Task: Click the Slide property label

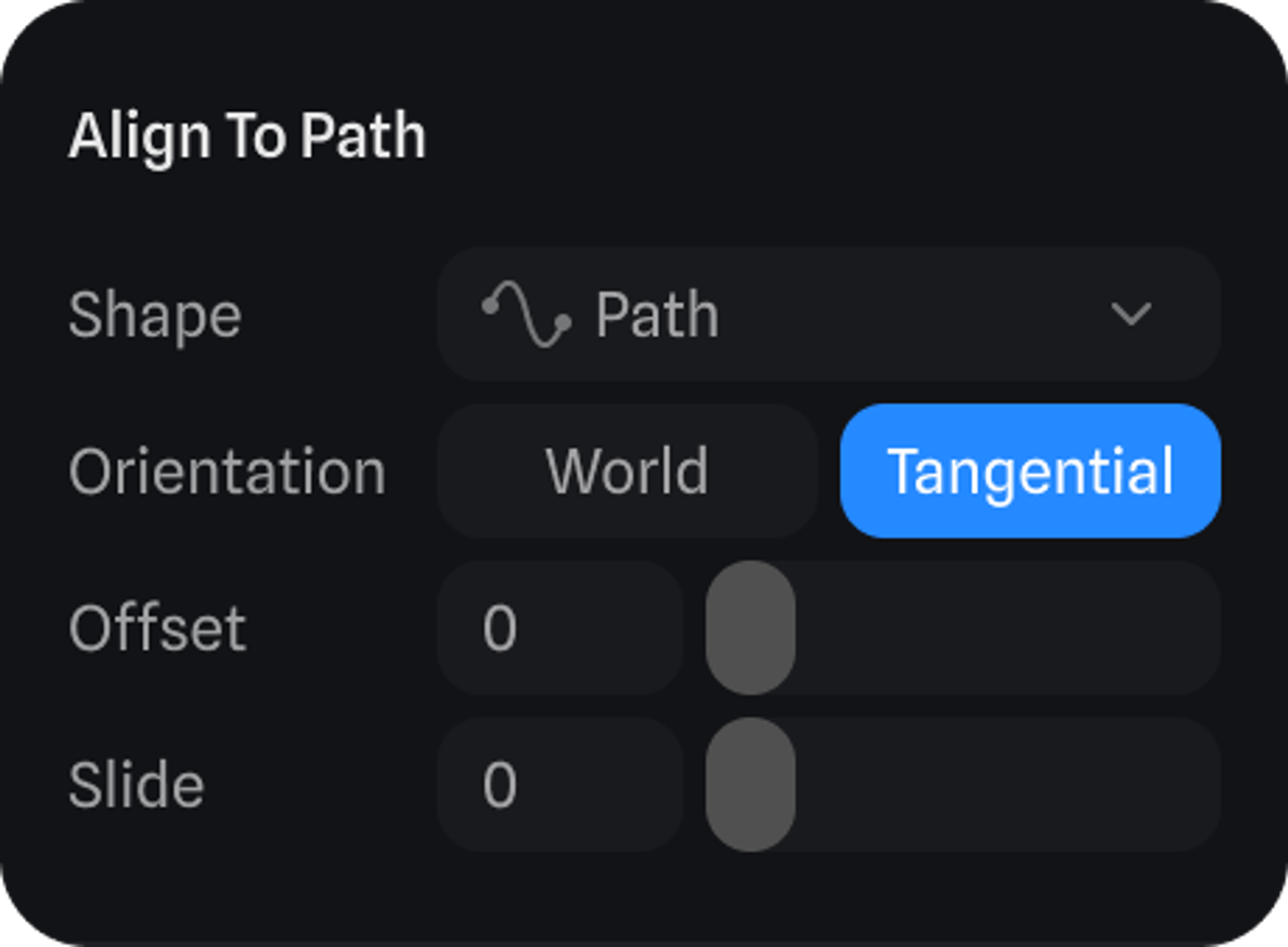Action: click(x=137, y=785)
